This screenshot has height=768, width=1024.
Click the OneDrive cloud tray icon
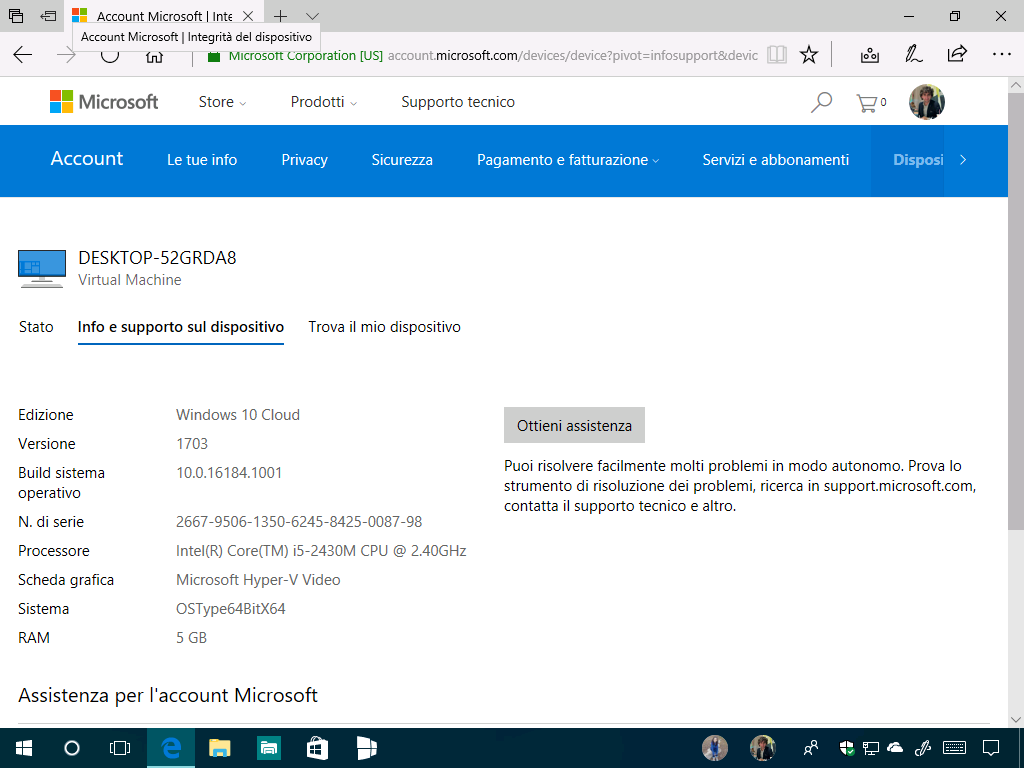click(x=895, y=748)
